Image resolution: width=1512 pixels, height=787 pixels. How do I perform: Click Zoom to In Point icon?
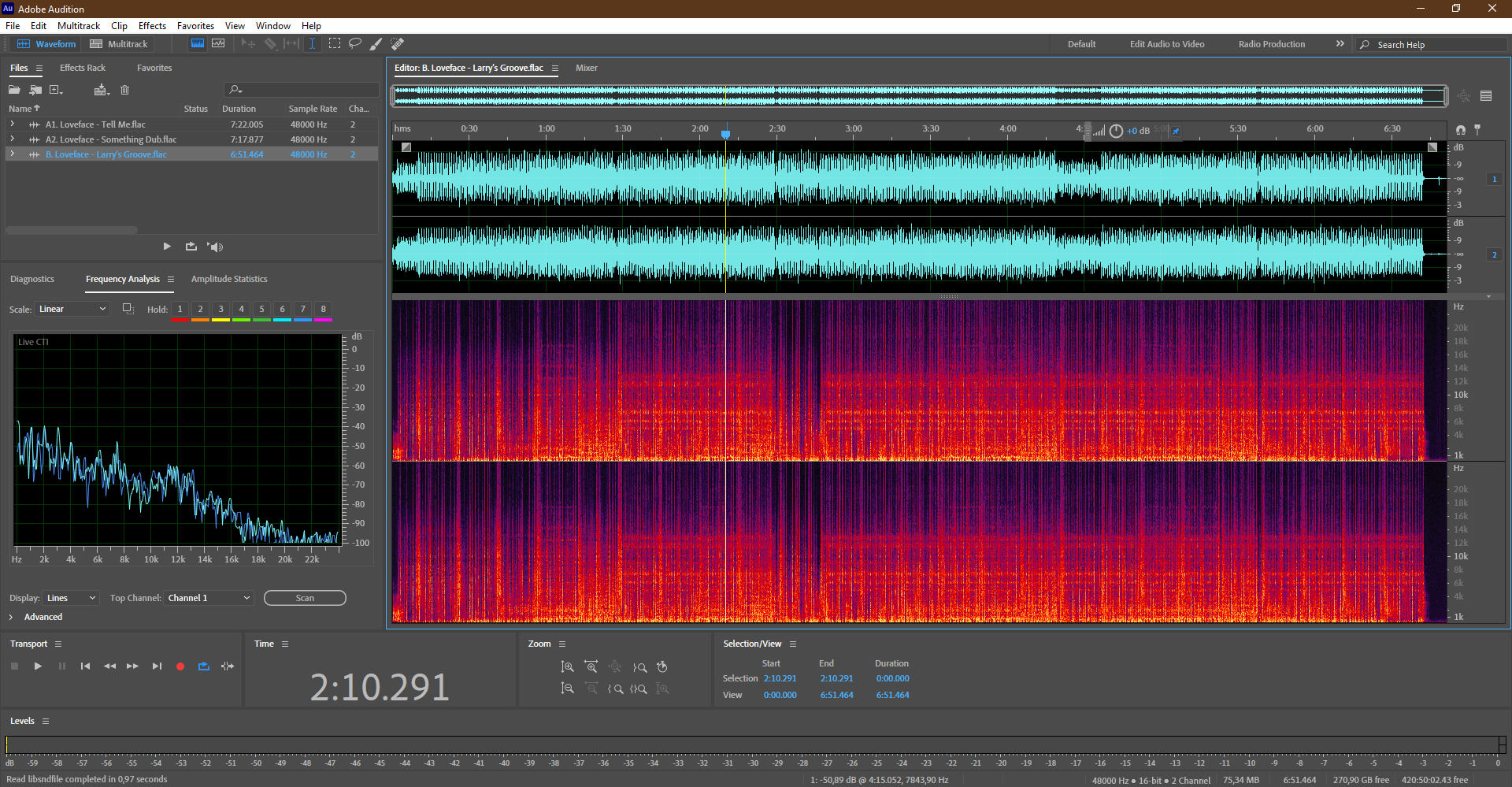tap(615, 689)
